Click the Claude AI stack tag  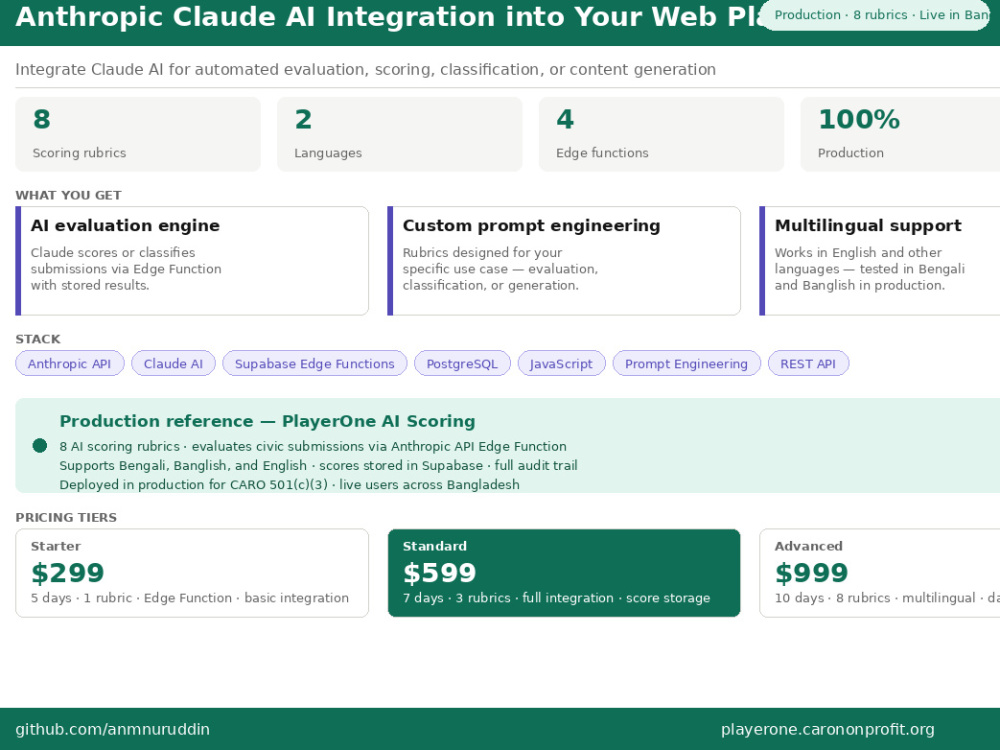tap(173, 364)
